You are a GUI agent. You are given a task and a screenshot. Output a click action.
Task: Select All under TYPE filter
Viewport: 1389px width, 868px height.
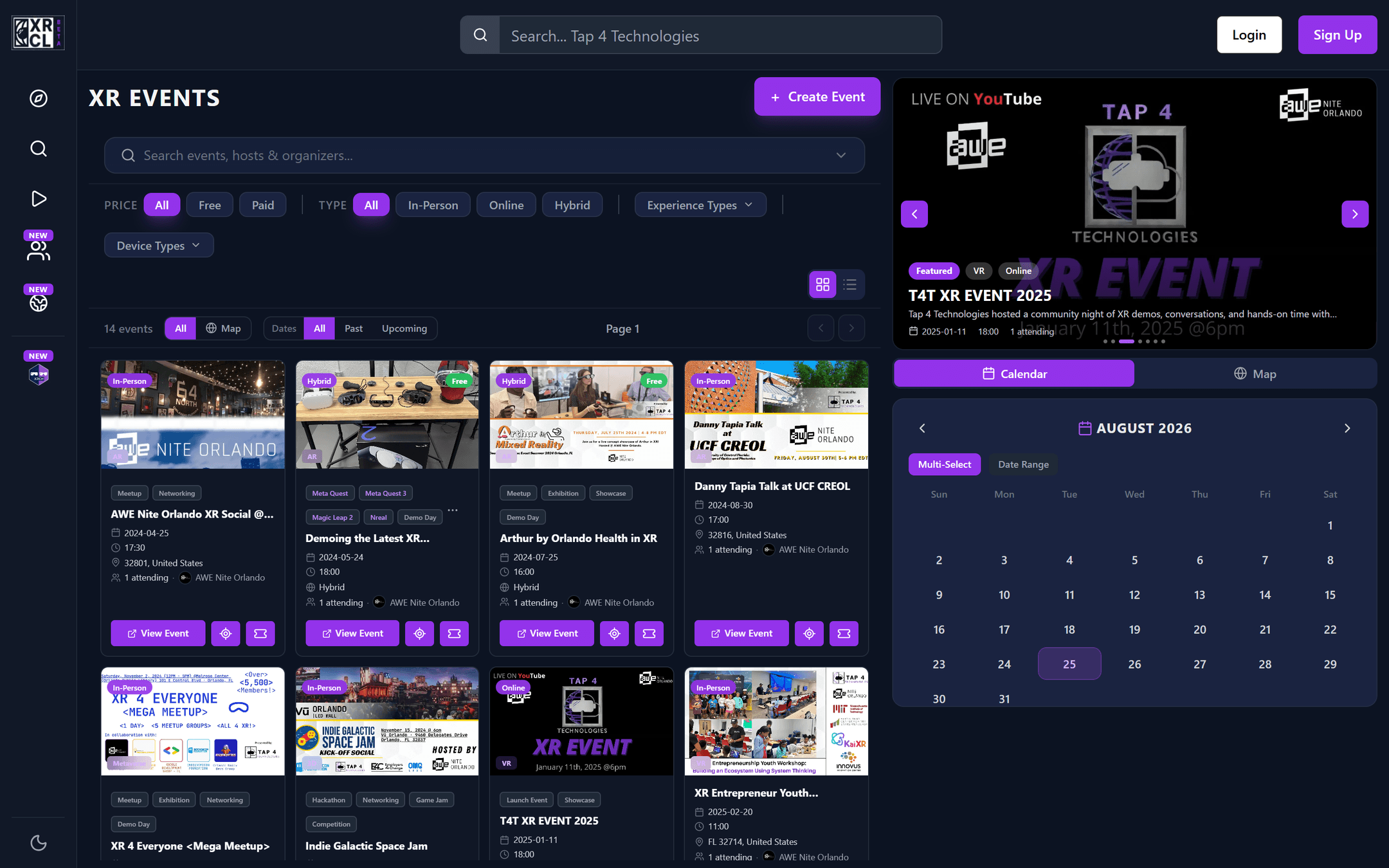(x=371, y=205)
